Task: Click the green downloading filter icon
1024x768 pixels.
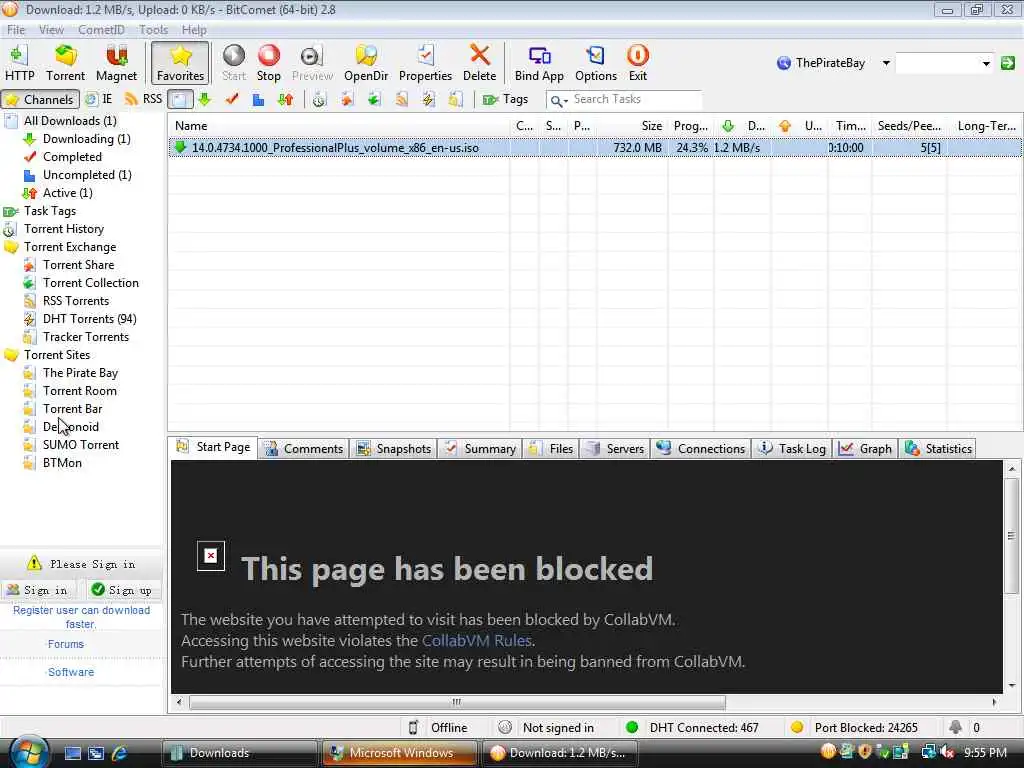Action: pyautogui.click(x=204, y=99)
